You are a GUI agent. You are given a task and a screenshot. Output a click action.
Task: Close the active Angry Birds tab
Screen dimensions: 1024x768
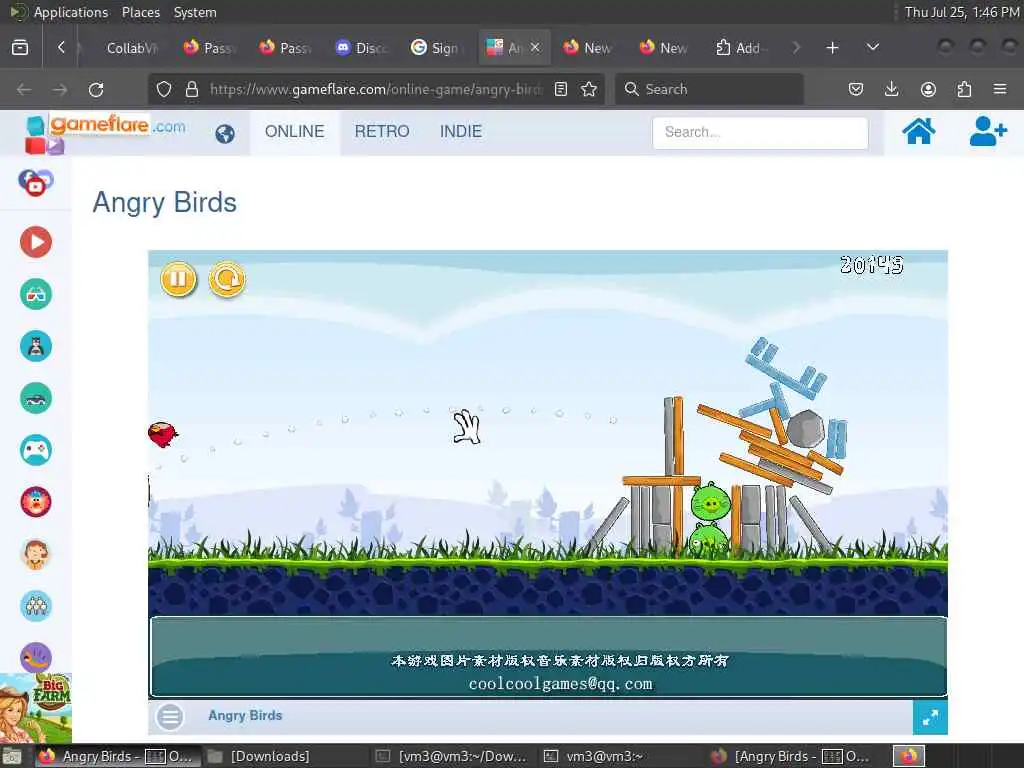click(535, 47)
